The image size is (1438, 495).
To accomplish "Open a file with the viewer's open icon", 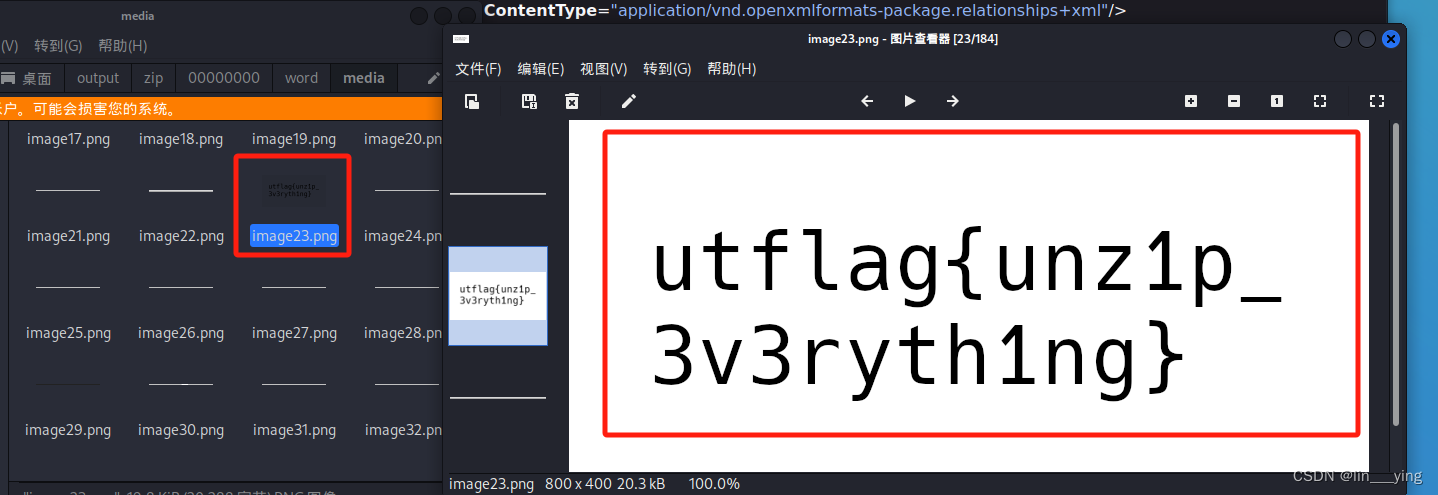I will click(471, 101).
